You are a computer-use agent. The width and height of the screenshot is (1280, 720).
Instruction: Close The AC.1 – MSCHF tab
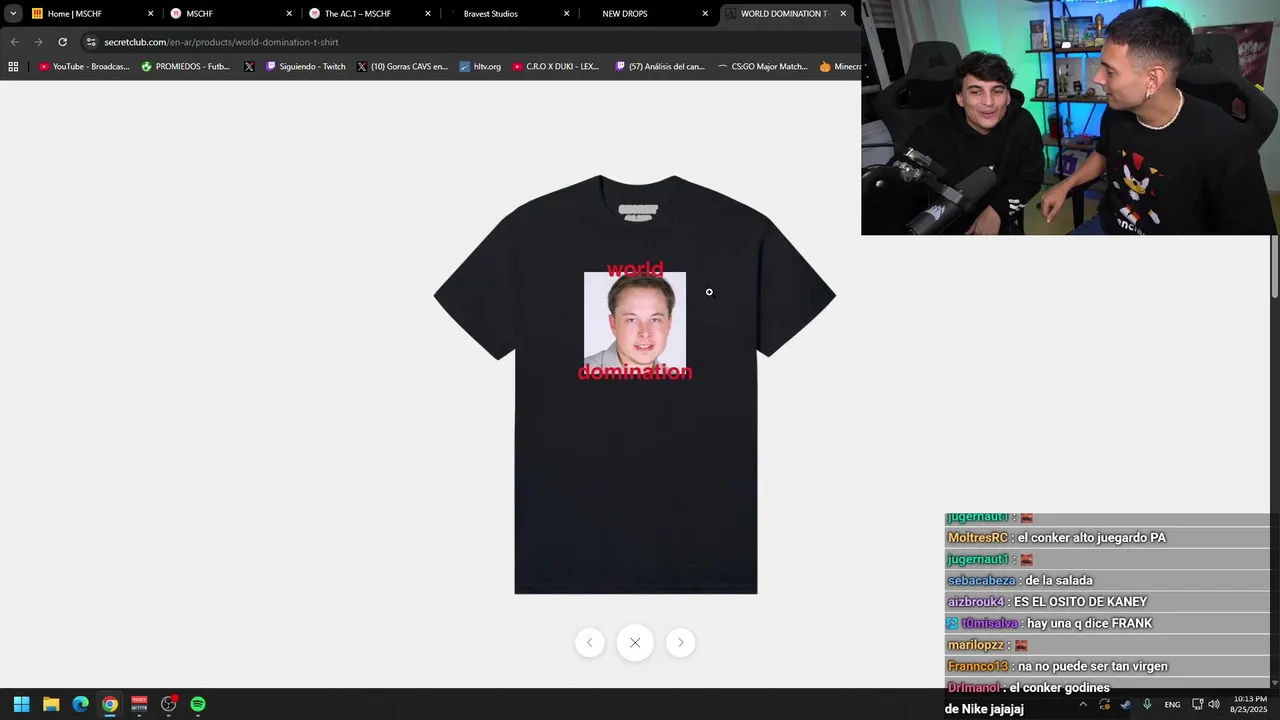[x=428, y=14]
